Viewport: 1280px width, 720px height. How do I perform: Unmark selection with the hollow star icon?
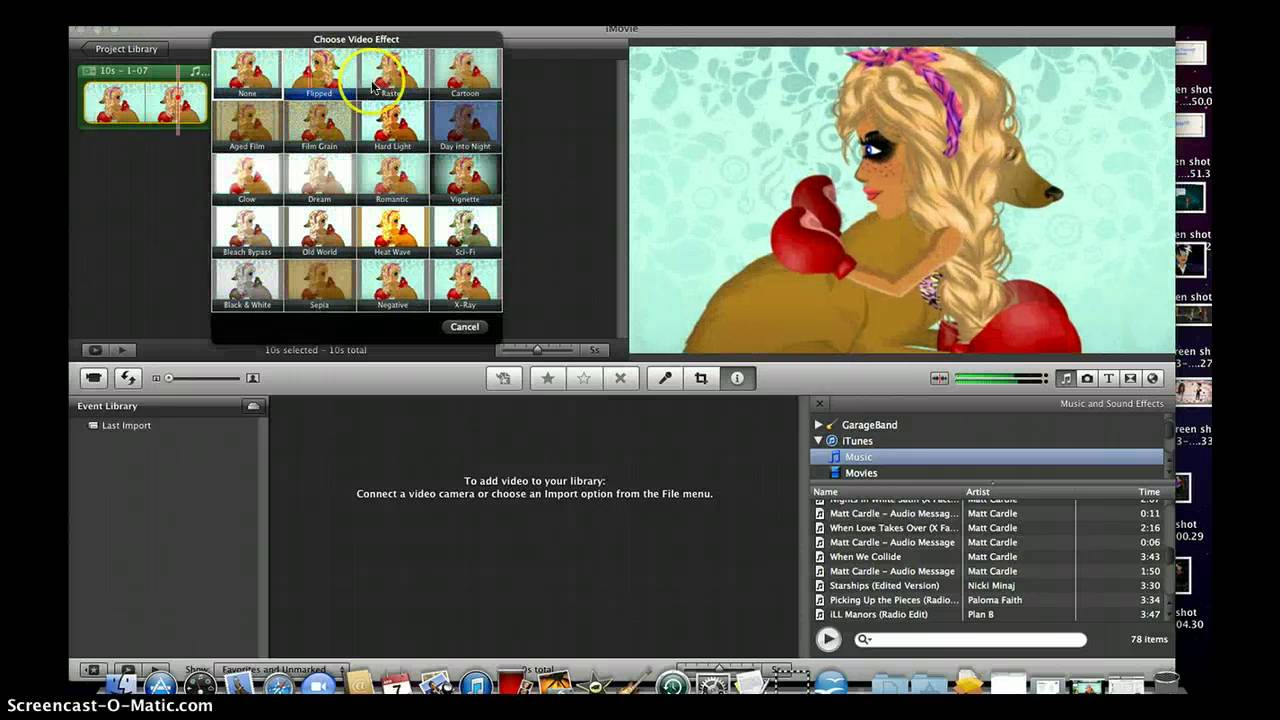point(584,378)
